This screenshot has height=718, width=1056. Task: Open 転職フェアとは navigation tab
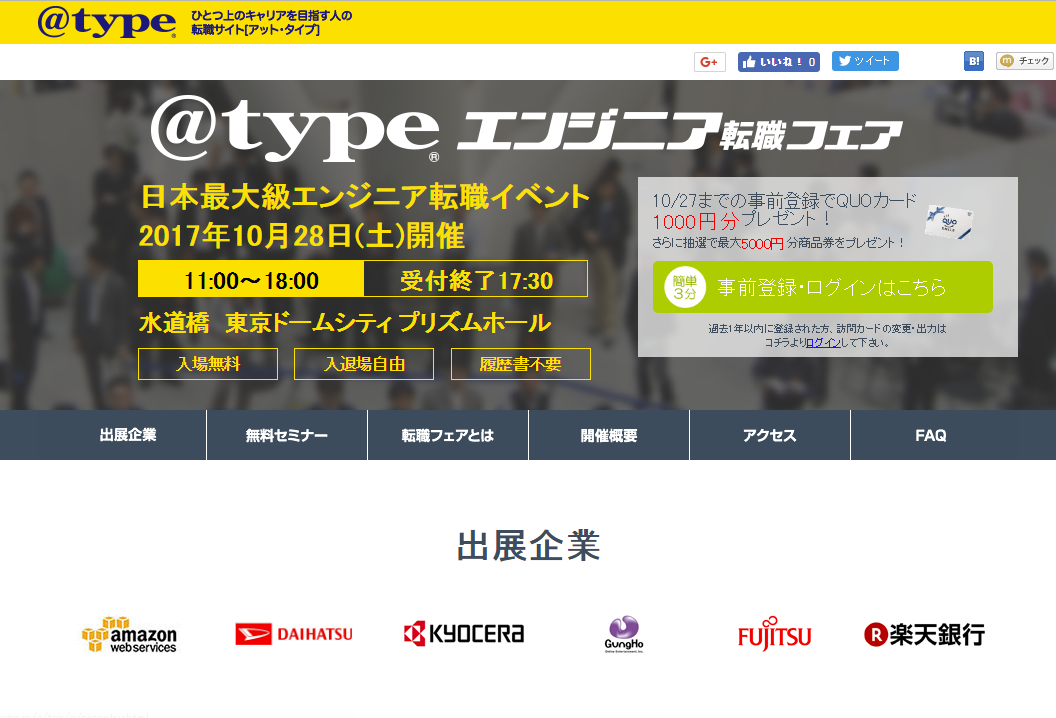(448, 435)
